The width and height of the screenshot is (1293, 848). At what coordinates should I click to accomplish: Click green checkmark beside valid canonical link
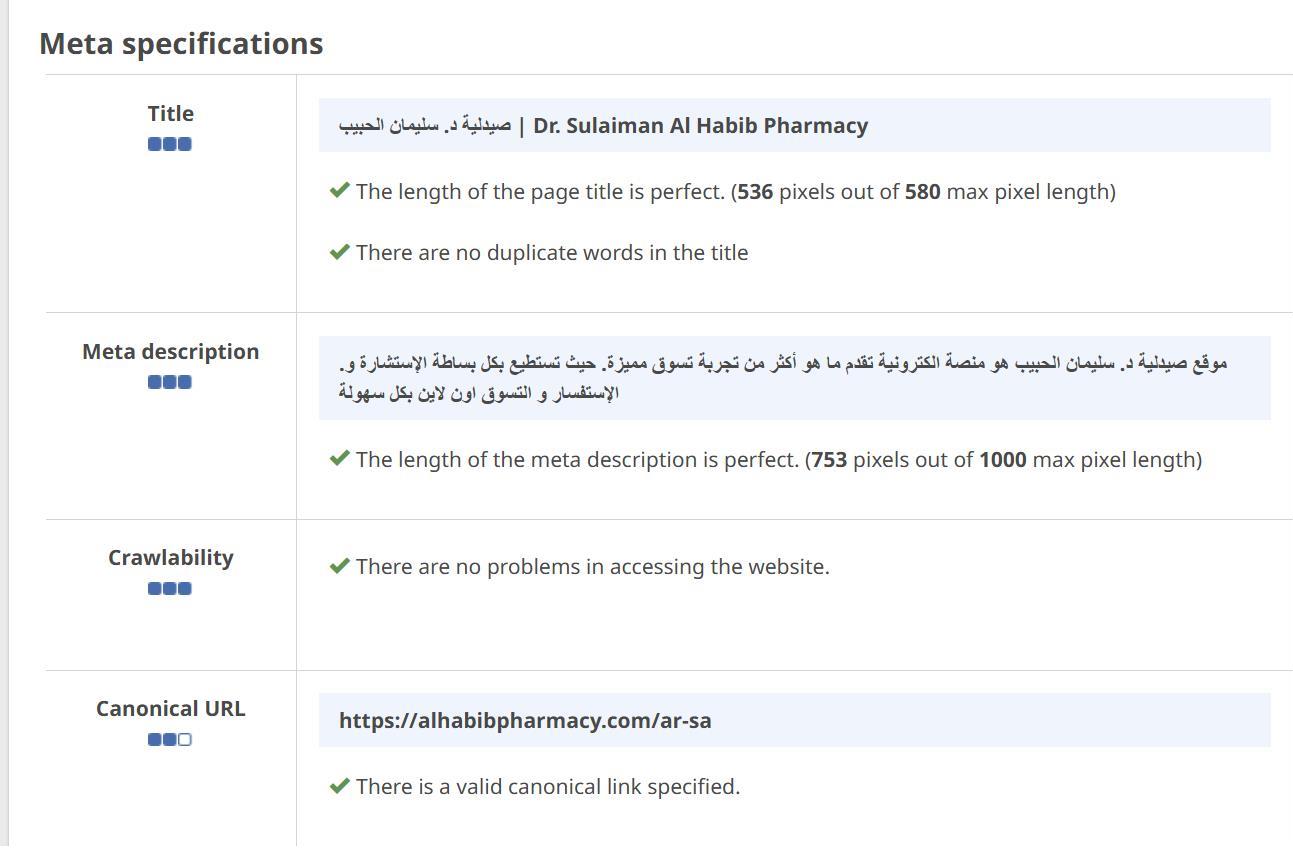point(339,785)
